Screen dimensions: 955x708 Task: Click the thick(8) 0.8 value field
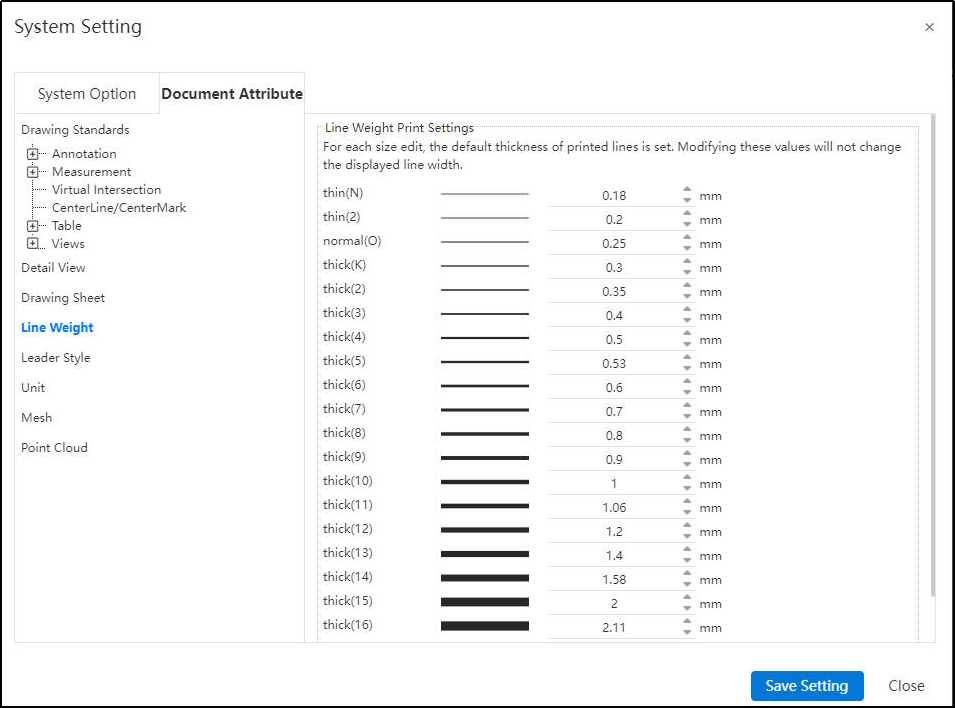(x=614, y=435)
